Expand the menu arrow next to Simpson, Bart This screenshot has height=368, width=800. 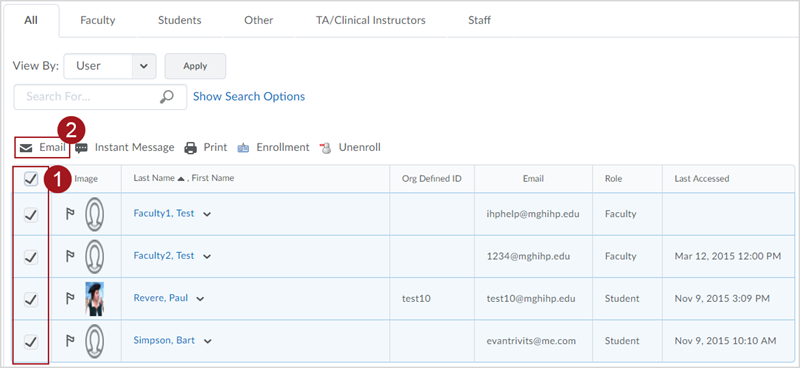click(207, 341)
